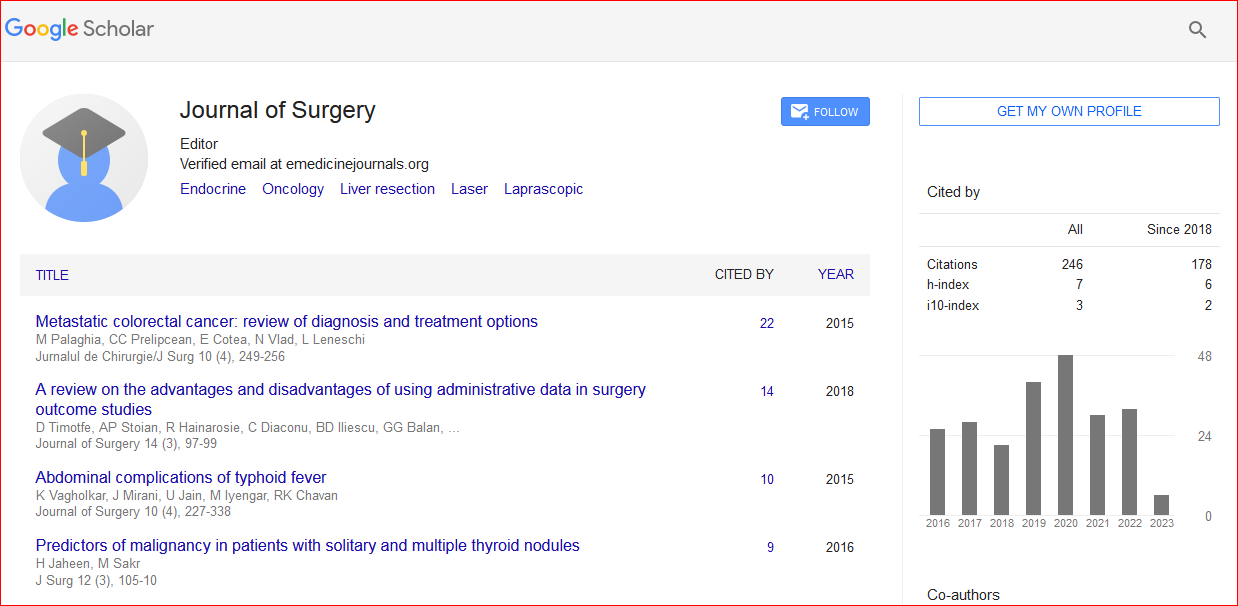Open Abdominal complications of typhoid fever article
The image size is (1238, 606).
point(180,478)
